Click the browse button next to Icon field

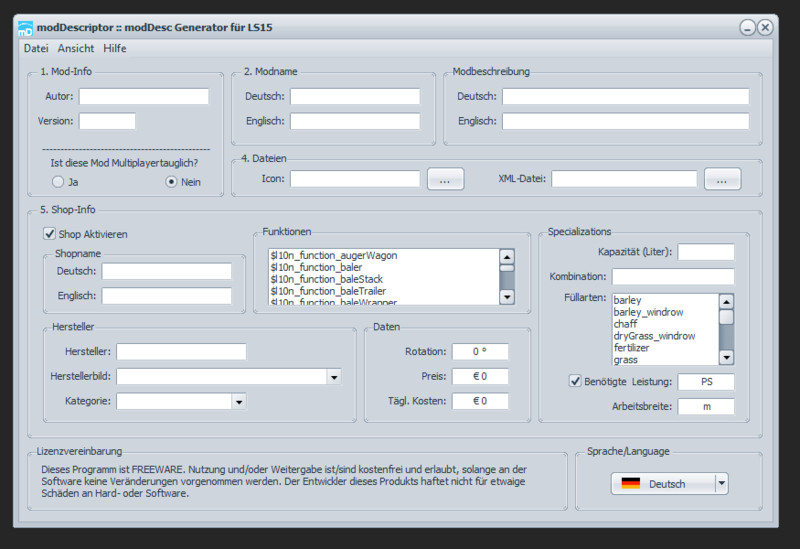(x=445, y=179)
